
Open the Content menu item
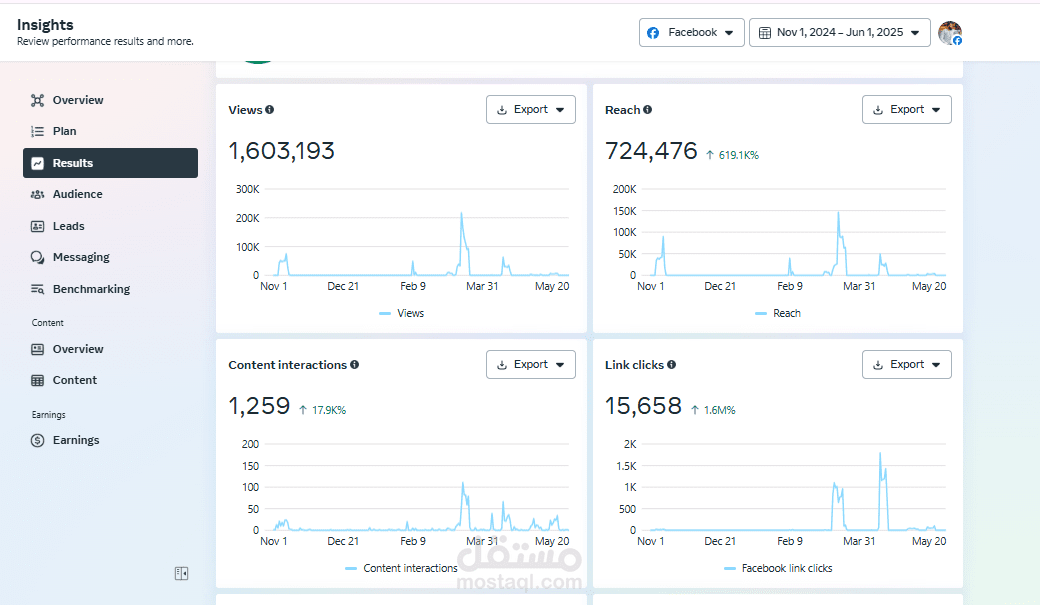110,380
